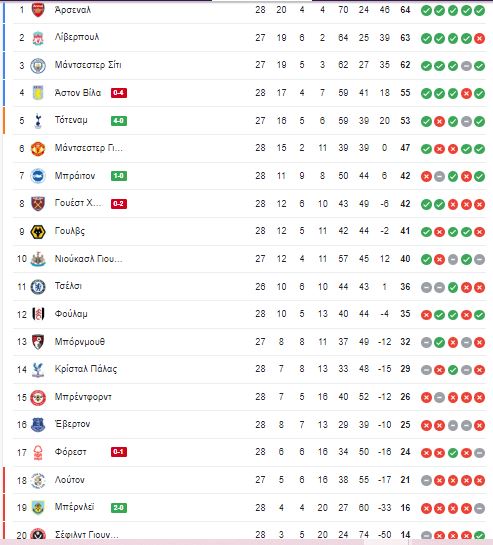Click the Crystal Palace eagle crest
Screen dimensions: 493x545
pyautogui.click(x=38, y=369)
